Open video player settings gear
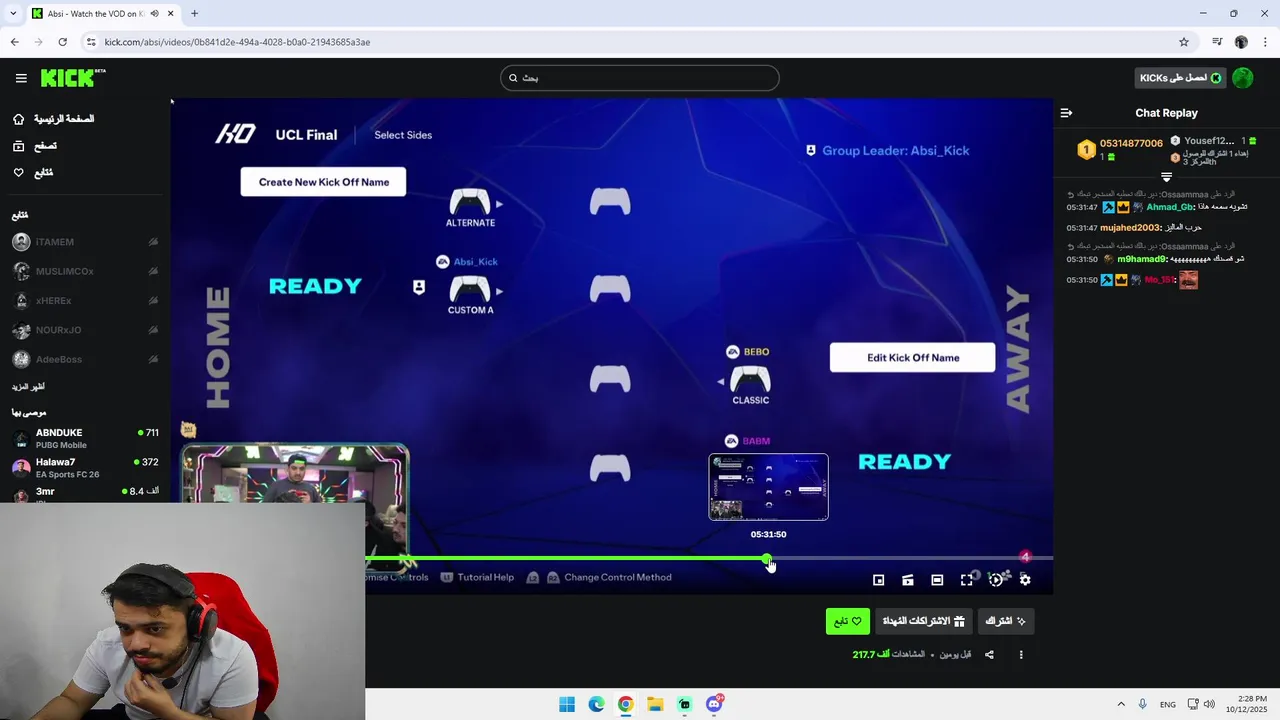The width and height of the screenshot is (1280, 720). pos(1025,580)
